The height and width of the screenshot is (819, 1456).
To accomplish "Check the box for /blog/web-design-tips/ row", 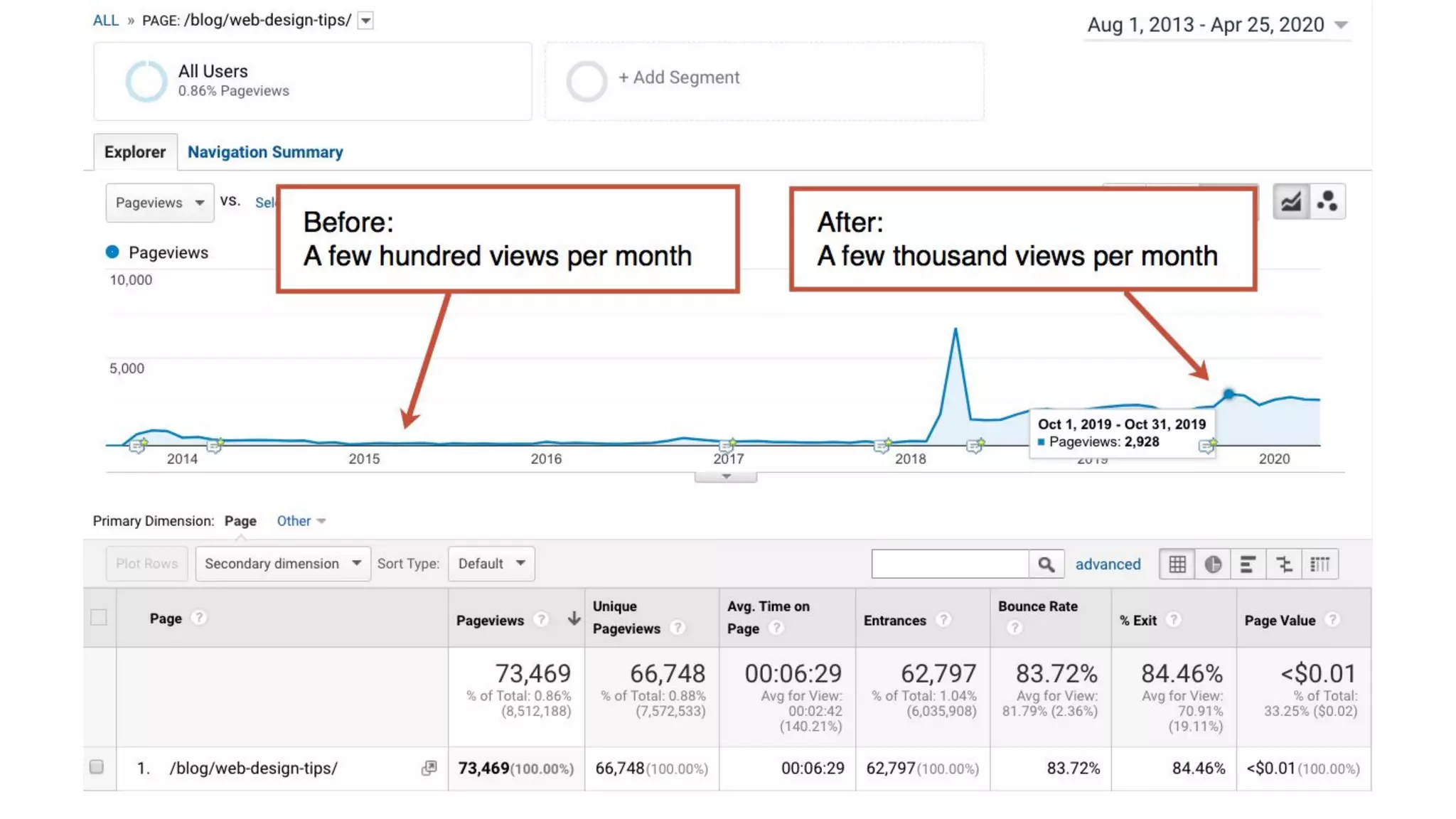I will click(x=97, y=766).
